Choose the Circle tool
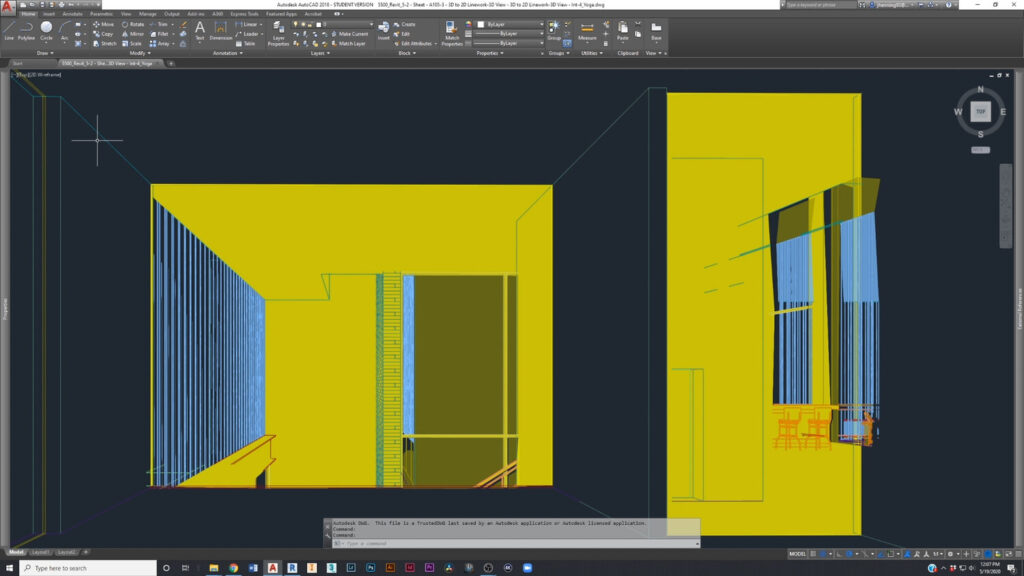The image size is (1024, 576). pyautogui.click(x=46, y=29)
